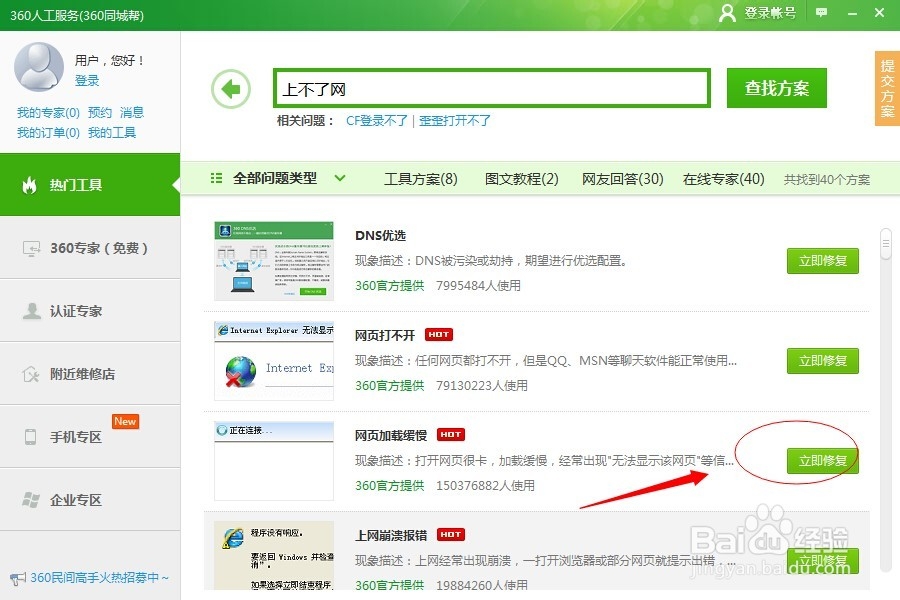Click related question CF登录不了
The width and height of the screenshot is (900, 600).
(377, 121)
